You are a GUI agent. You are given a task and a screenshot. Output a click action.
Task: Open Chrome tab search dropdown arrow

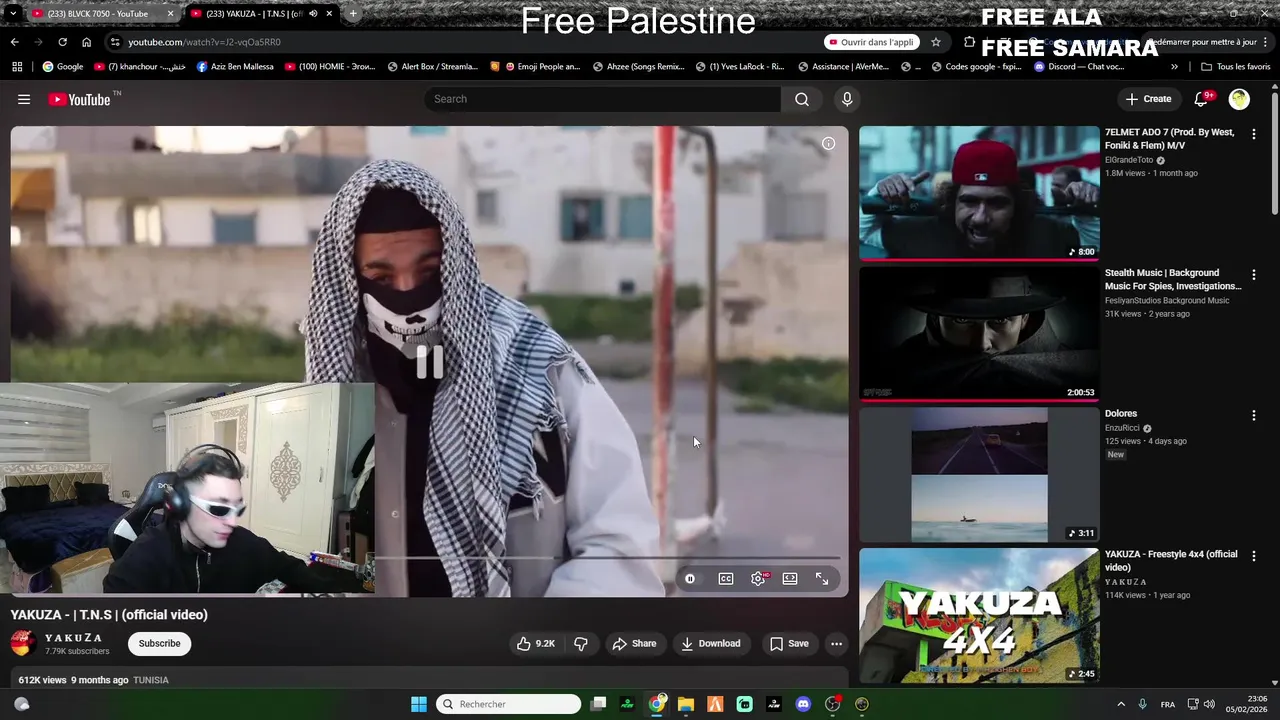tap(13, 13)
